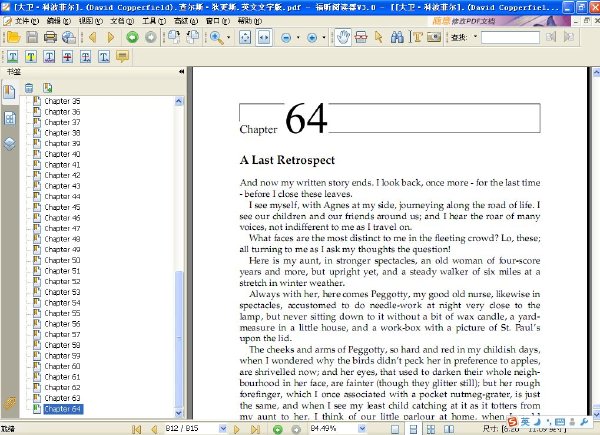Viewport: 600px width, 435px height.
Task: Switch to continuous page layout in status bar
Action: (413, 429)
